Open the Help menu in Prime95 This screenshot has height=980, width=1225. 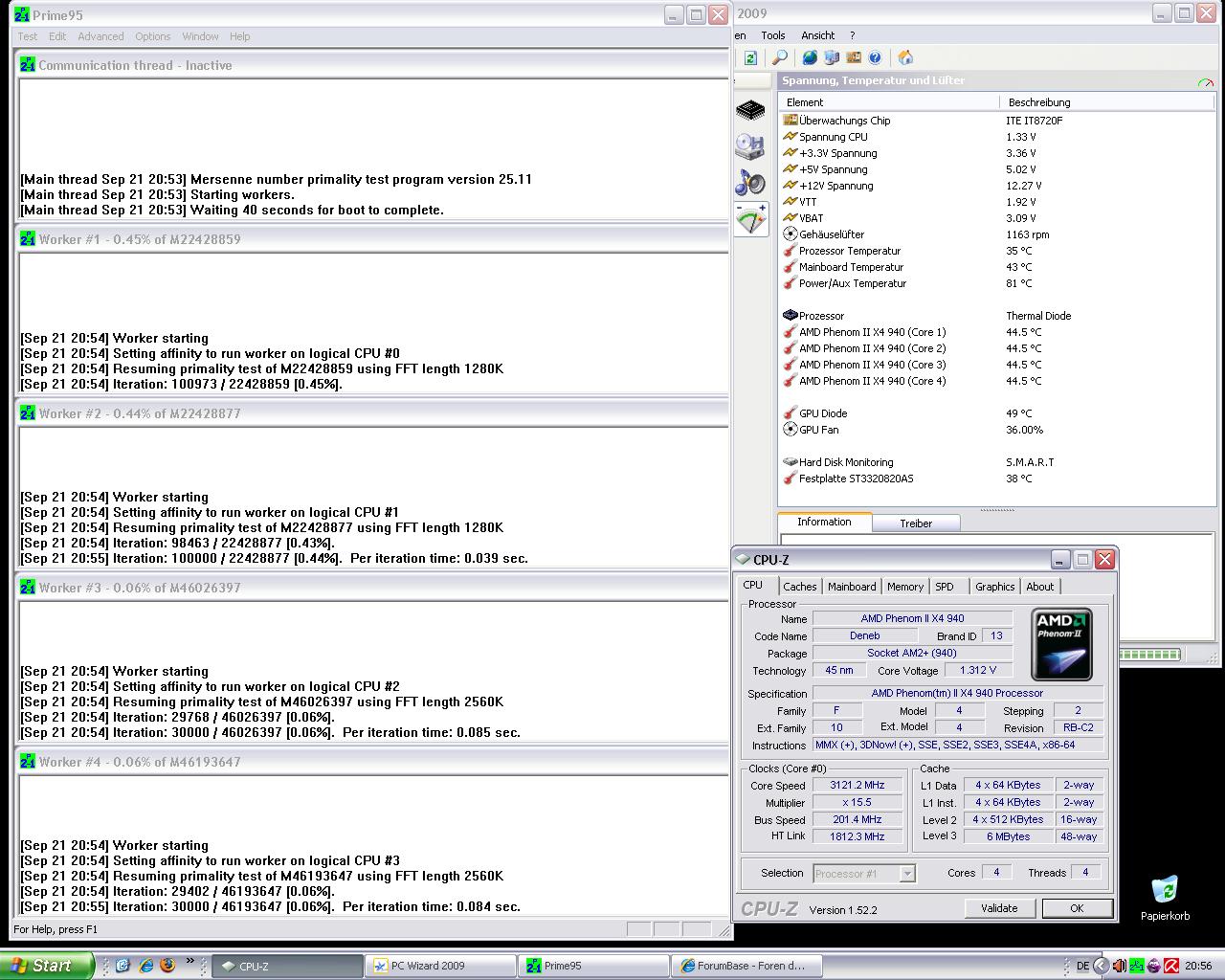pyautogui.click(x=239, y=36)
